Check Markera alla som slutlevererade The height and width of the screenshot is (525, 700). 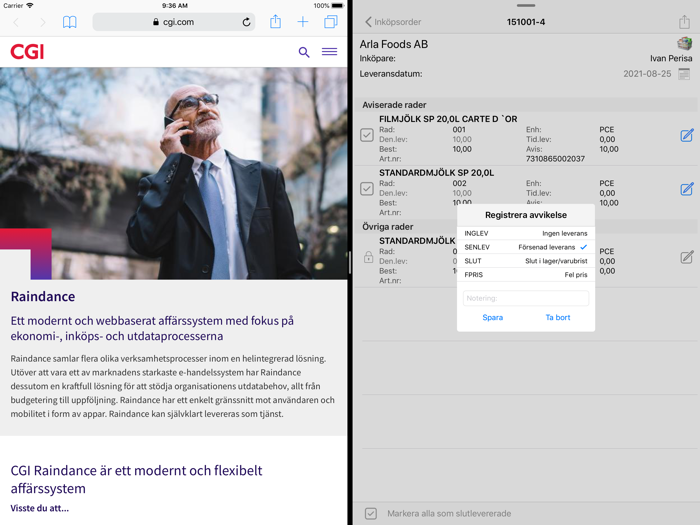(371, 513)
